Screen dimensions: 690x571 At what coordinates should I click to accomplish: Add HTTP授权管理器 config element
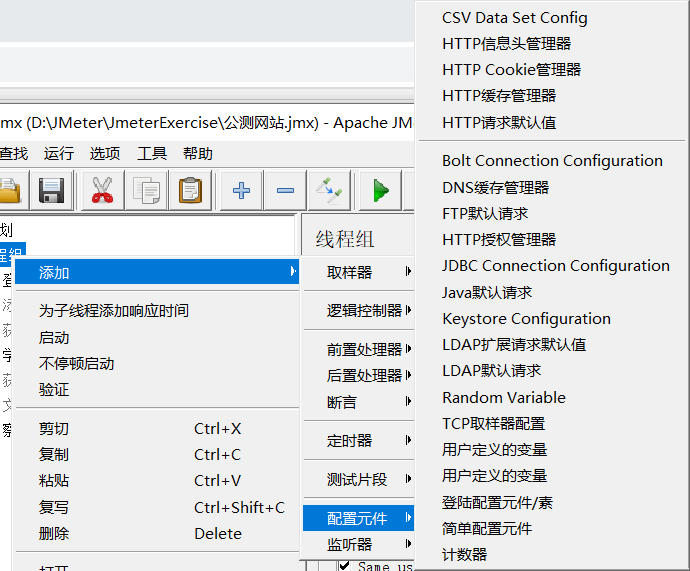point(552,239)
